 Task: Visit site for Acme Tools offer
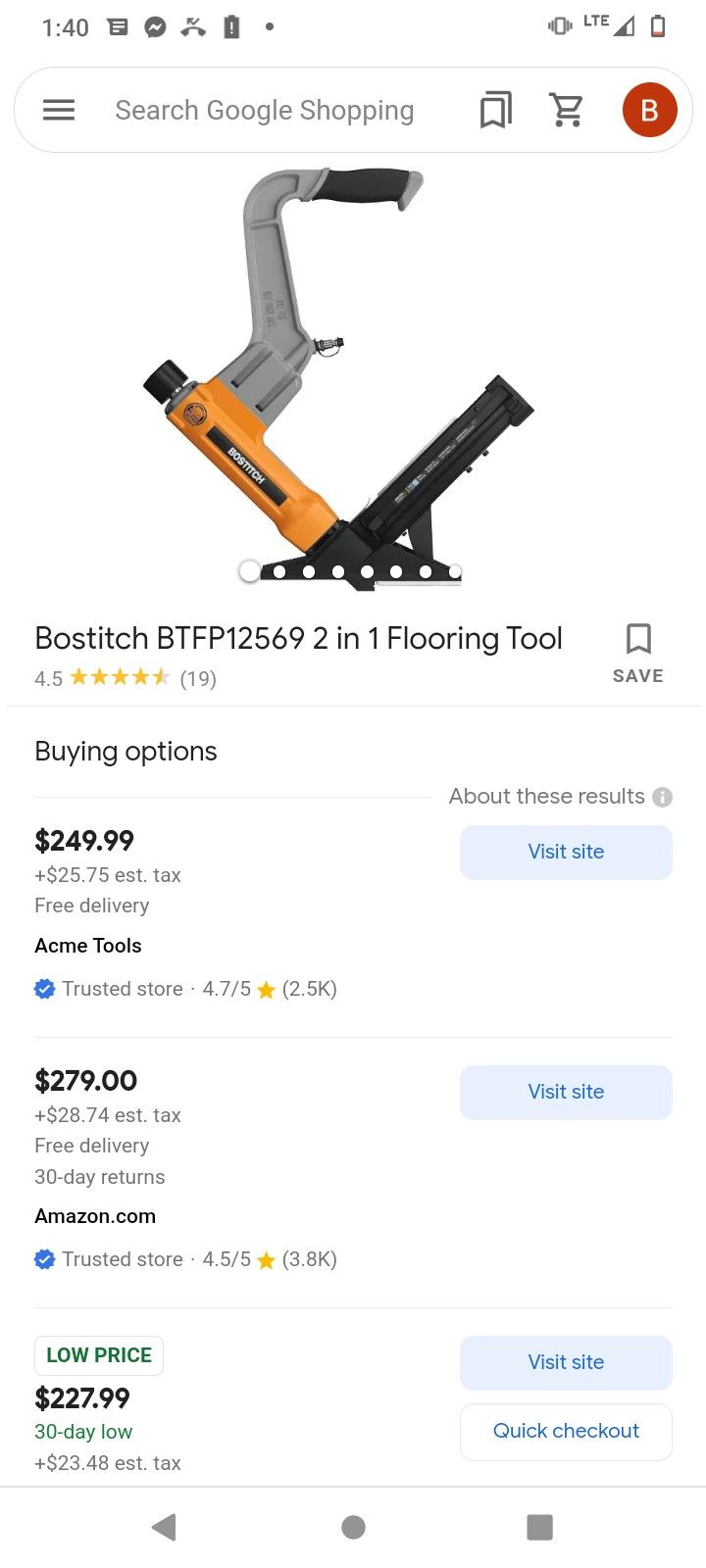[566, 852]
